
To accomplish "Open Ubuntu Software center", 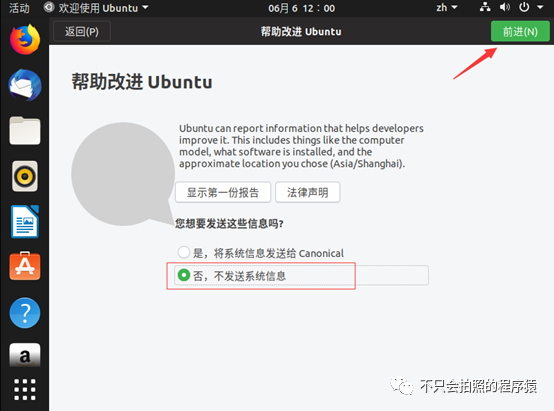I will tap(25, 266).
